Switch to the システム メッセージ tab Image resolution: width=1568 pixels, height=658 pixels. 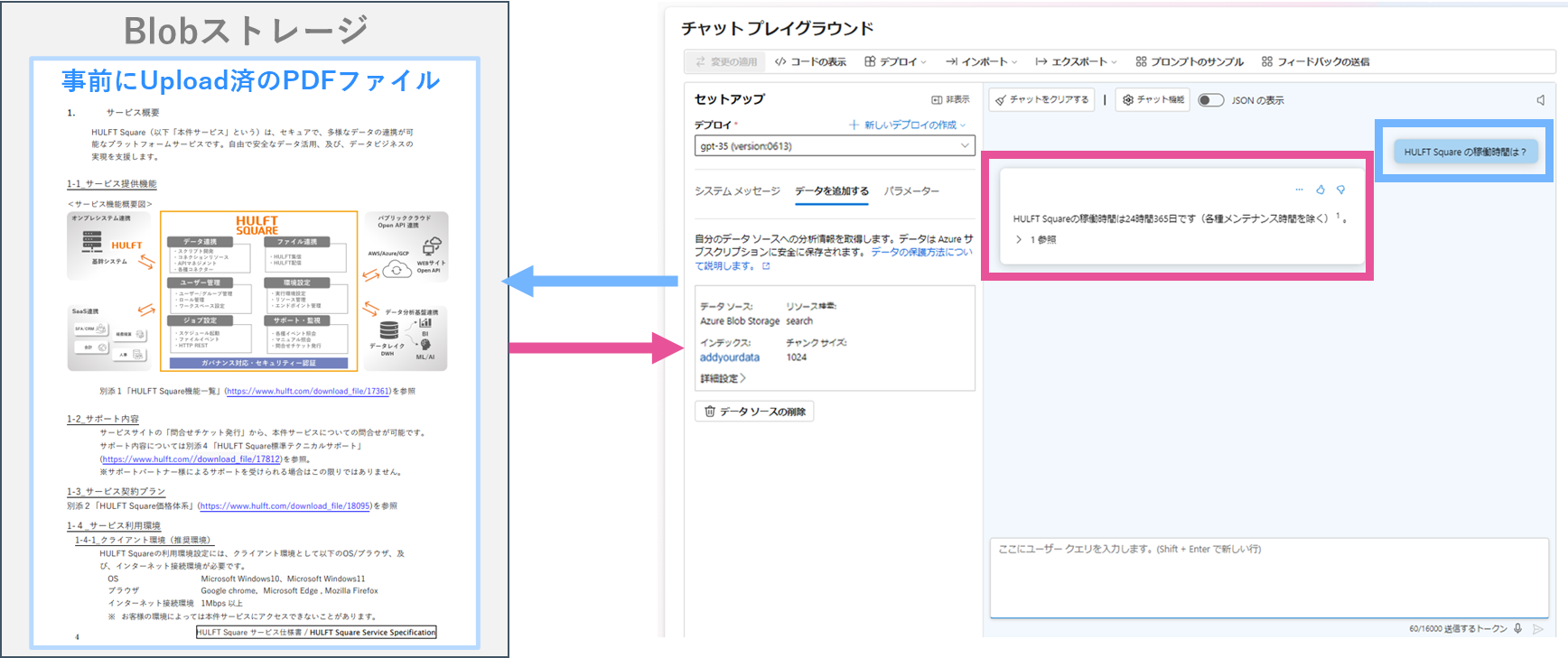pyautogui.click(x=737, y=190)
